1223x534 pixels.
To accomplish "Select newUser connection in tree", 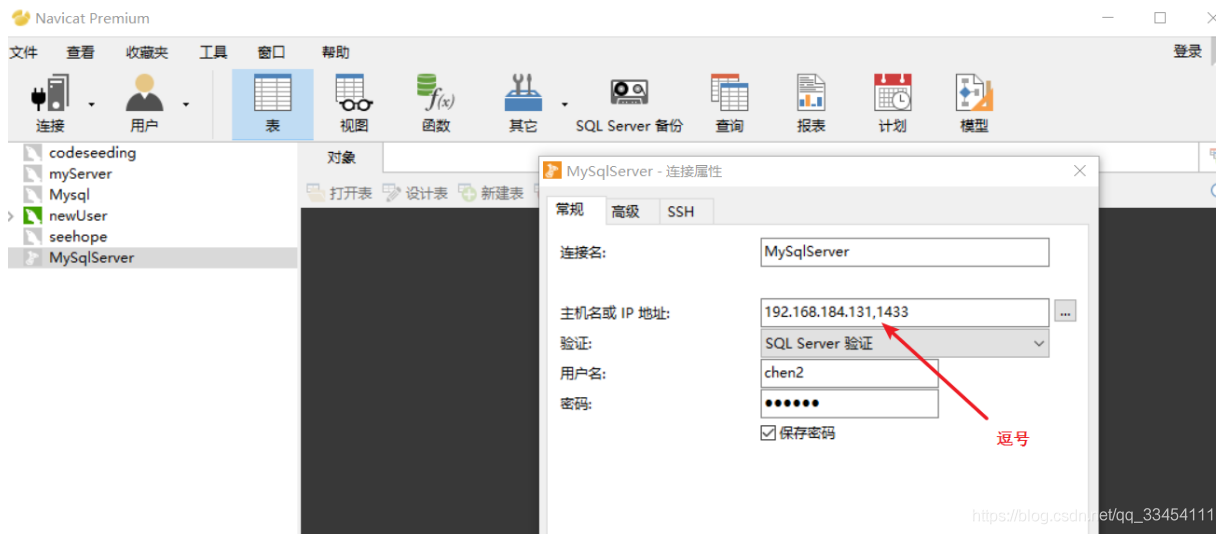I will click(78, 216).
